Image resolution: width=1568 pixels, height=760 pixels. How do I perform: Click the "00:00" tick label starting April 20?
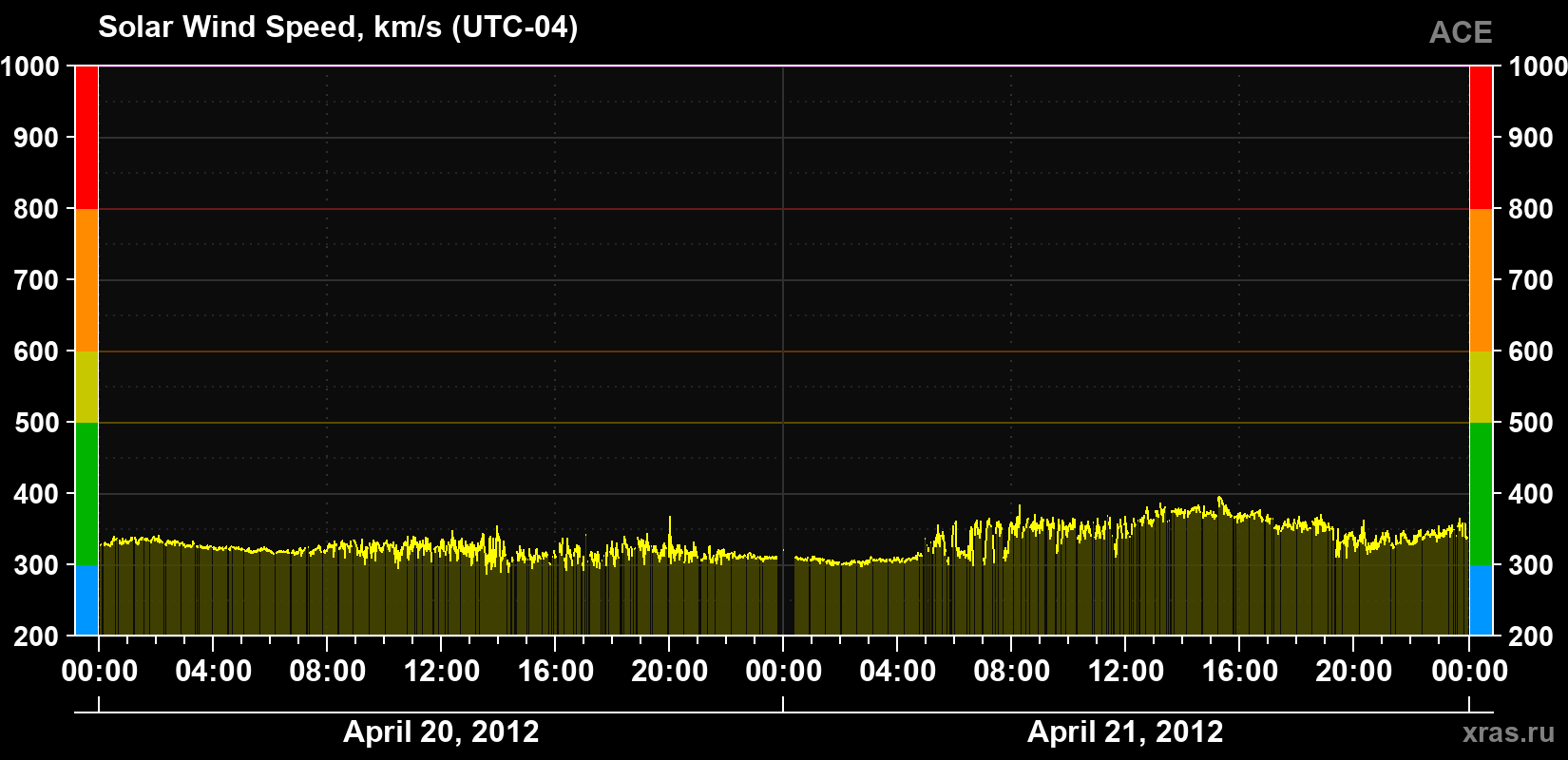[x=100, y=672]
